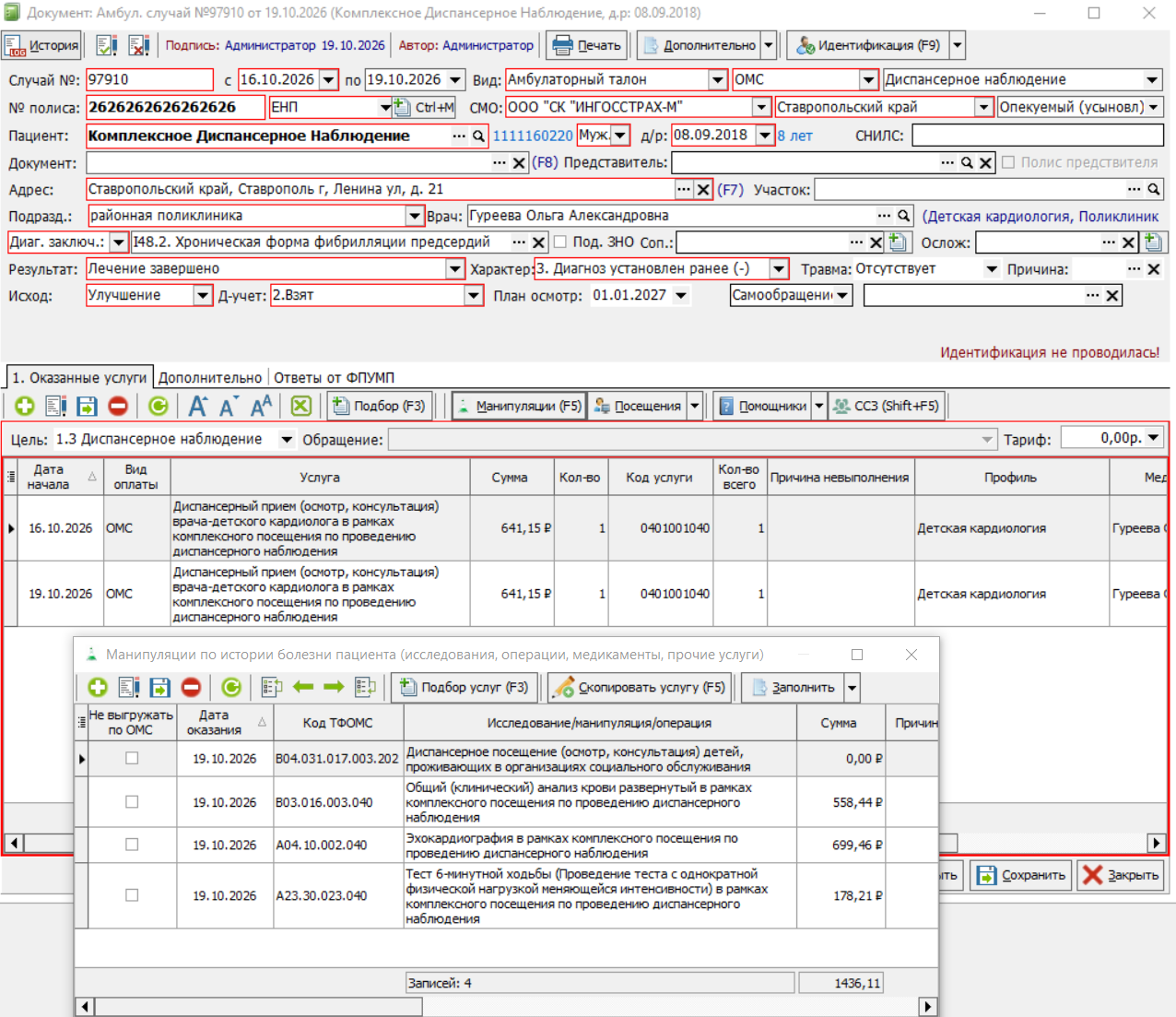The image size is (1176, 1017).
Task: Click the search magnifier next to patient name
Action: click(x=478, y=136)
